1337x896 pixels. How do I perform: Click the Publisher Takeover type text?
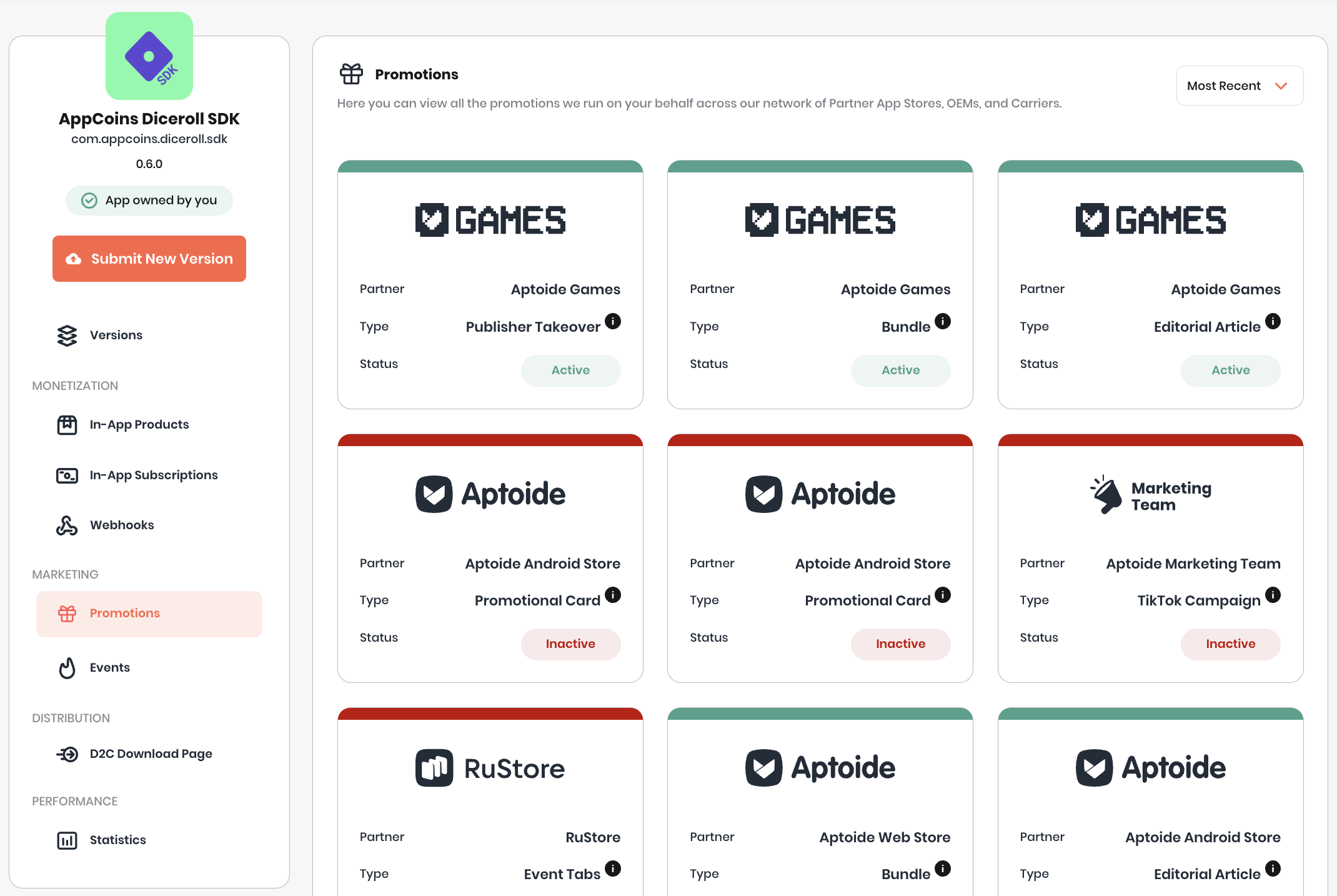[533, 327]
